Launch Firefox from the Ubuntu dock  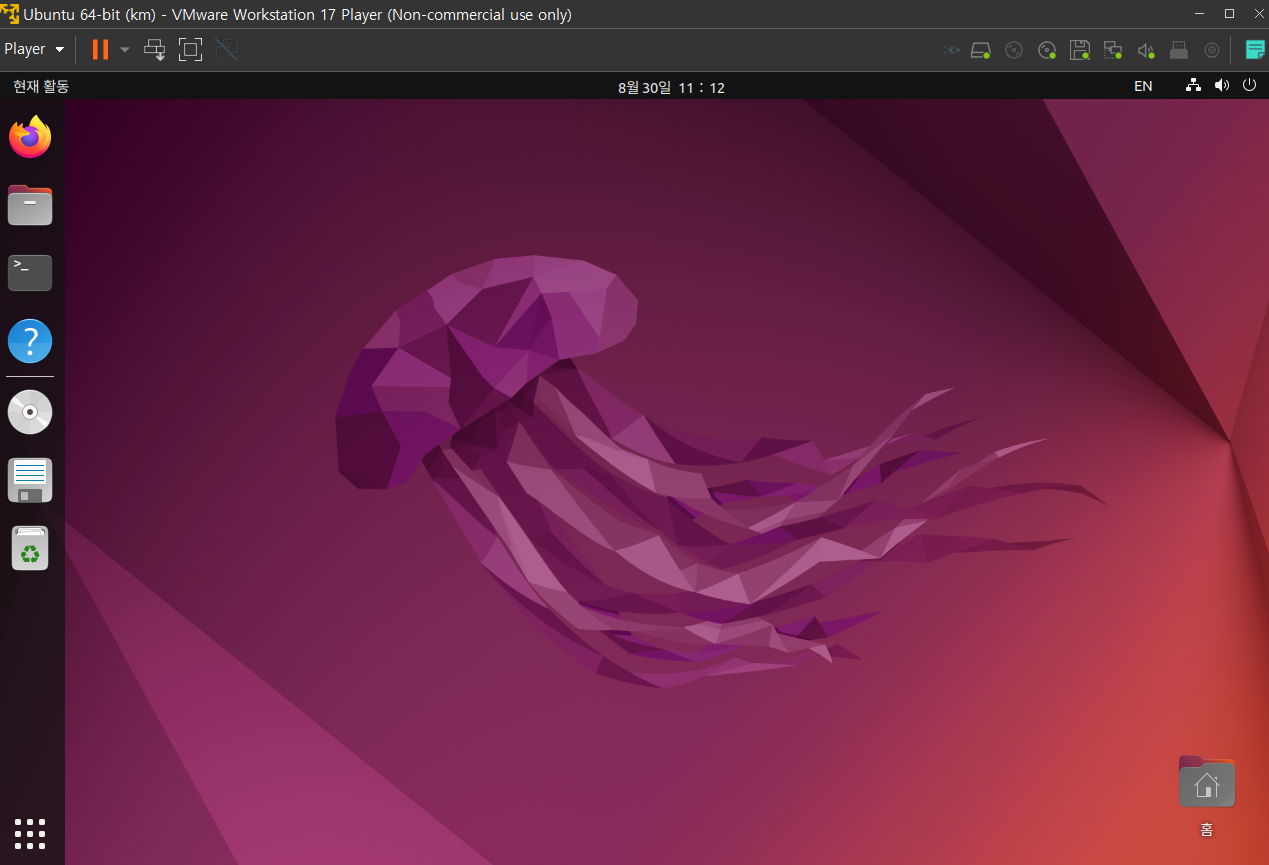point(30,137)
